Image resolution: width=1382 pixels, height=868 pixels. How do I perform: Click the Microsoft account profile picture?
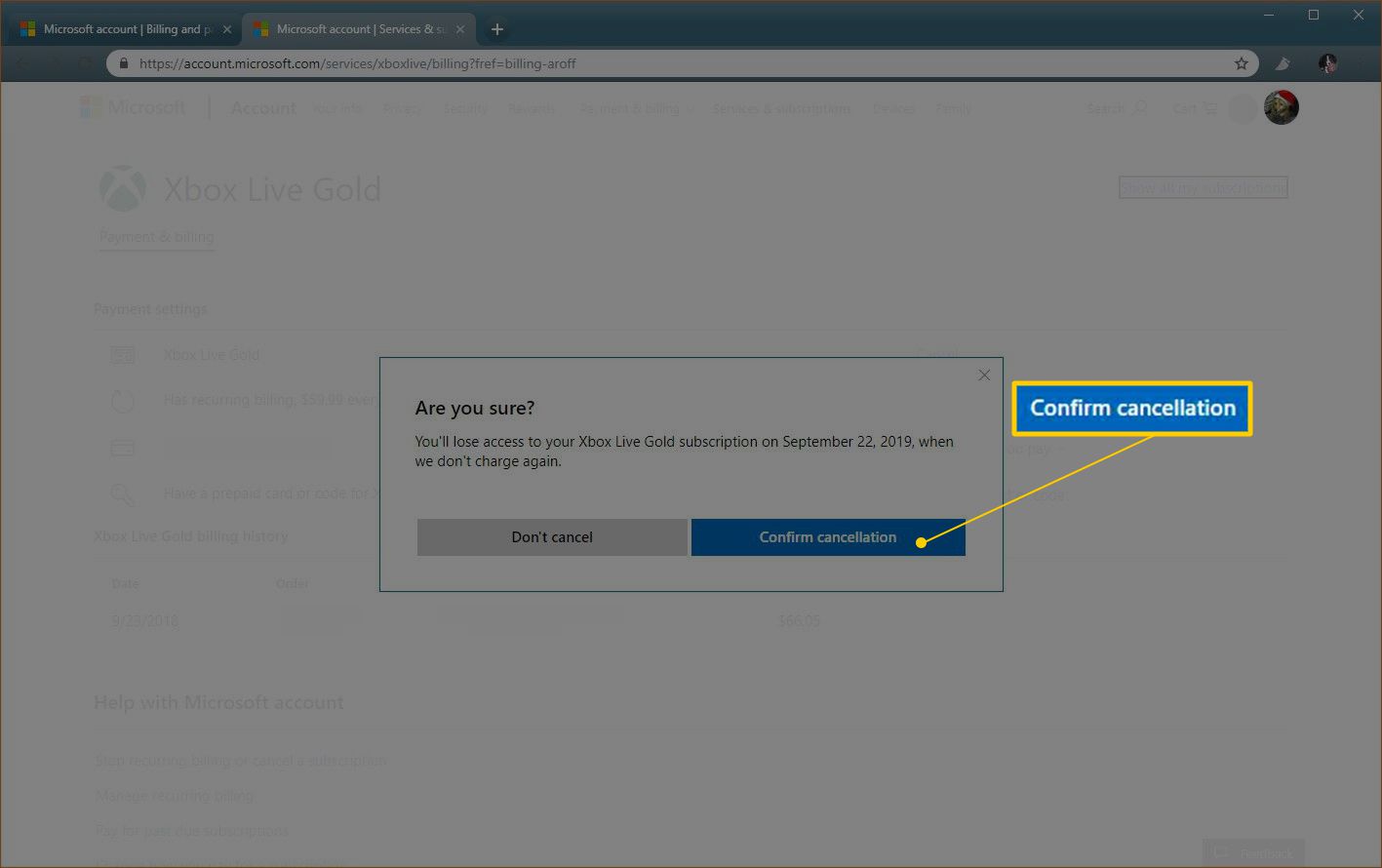1281,107
